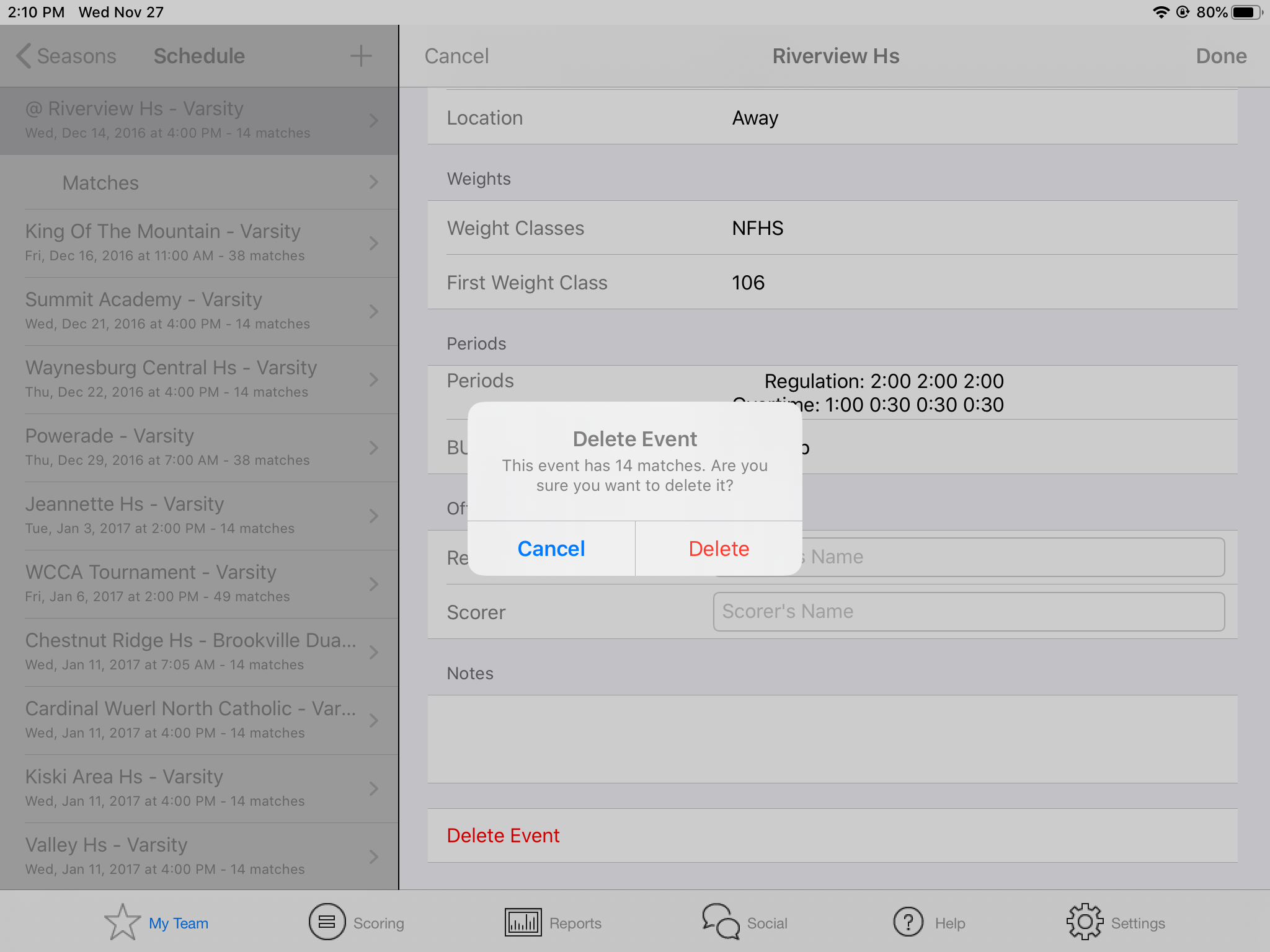Tap Done in the Riverview Hs header

click(1221, 56)
